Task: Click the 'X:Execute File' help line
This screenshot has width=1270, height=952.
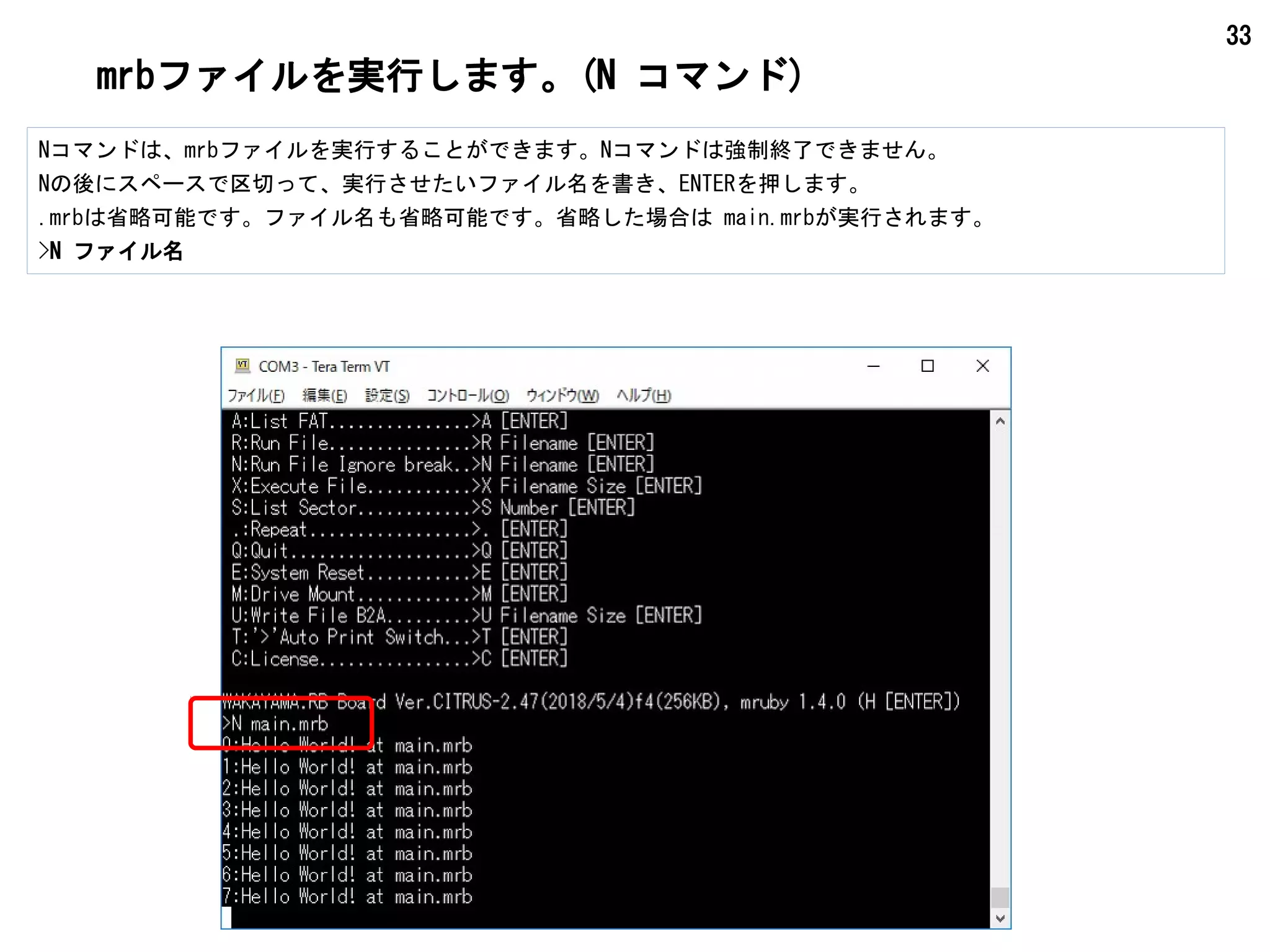Action: coord(466,487)
